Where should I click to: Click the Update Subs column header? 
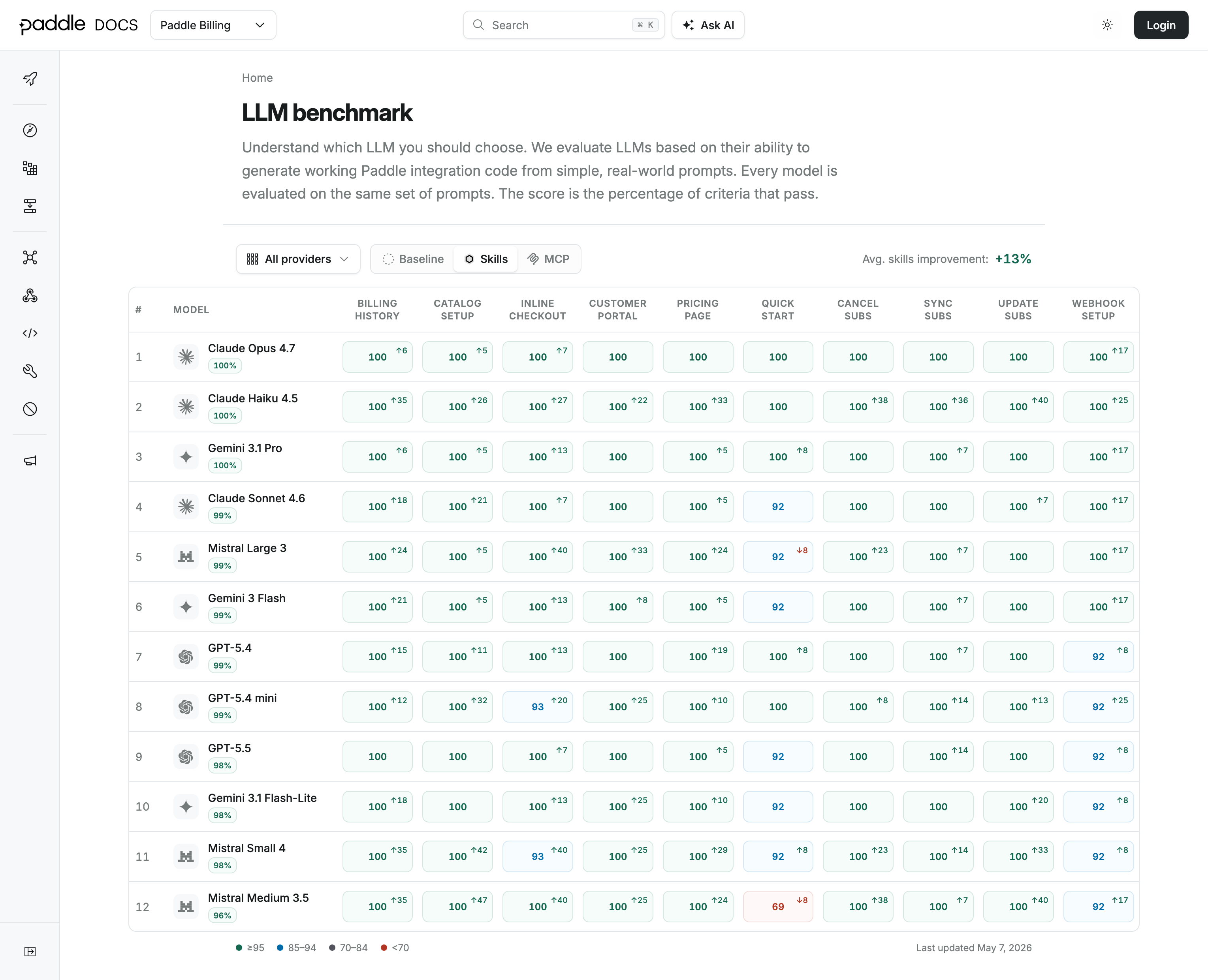pyautogui.click(x=1018, y=309)
